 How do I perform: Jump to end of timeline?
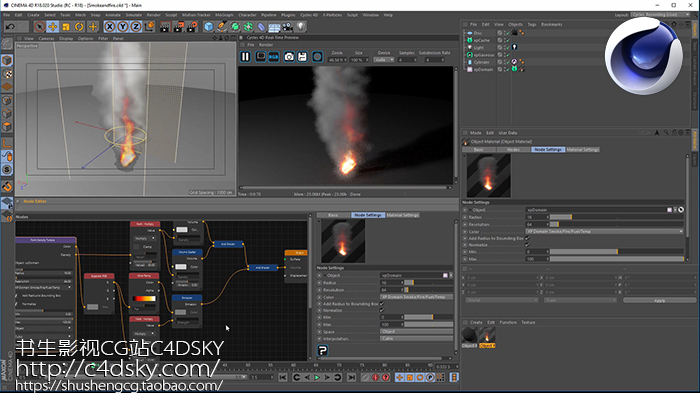[352, 378]
